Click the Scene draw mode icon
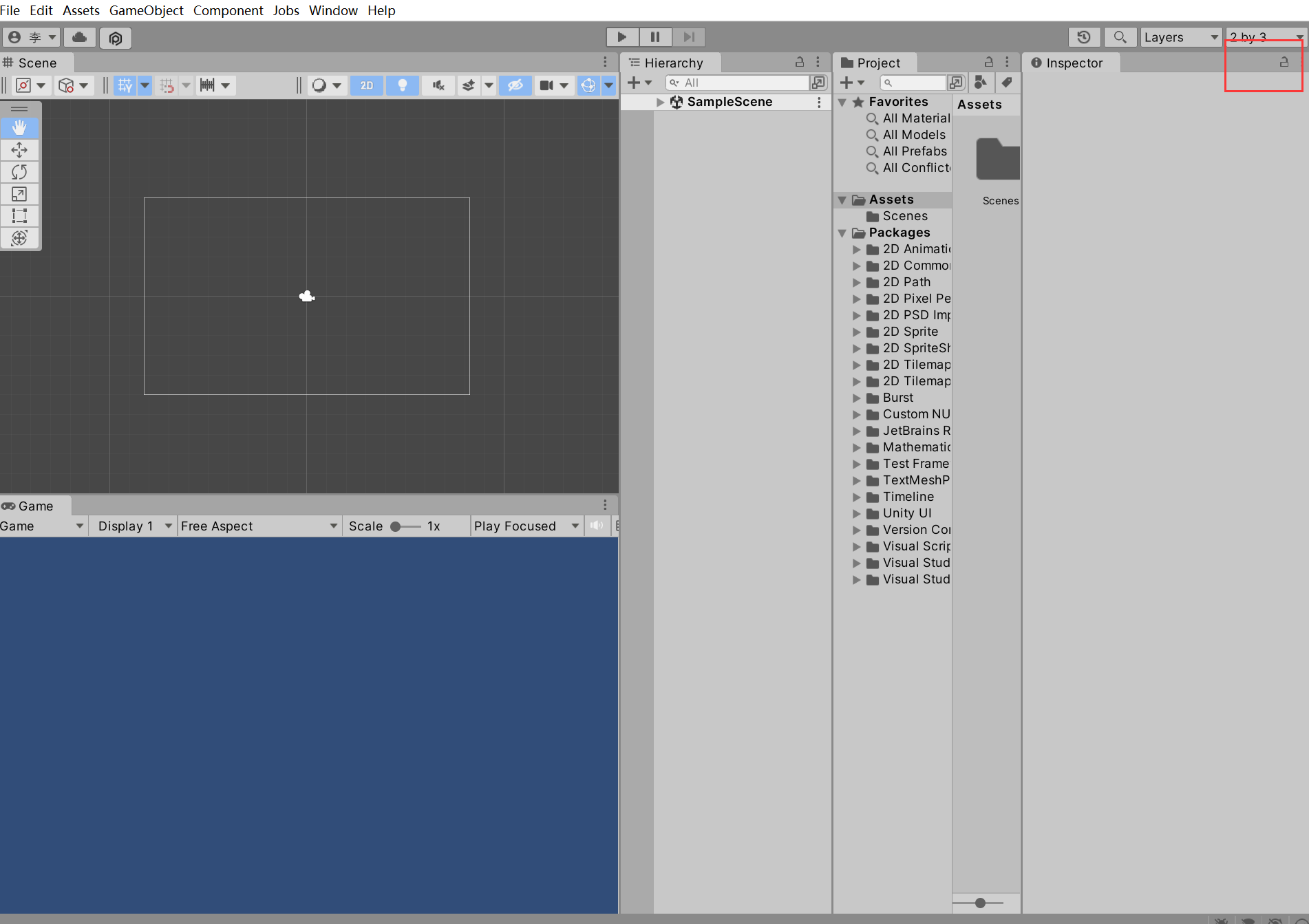1309x924 pixels. click(x=319, y=85)
